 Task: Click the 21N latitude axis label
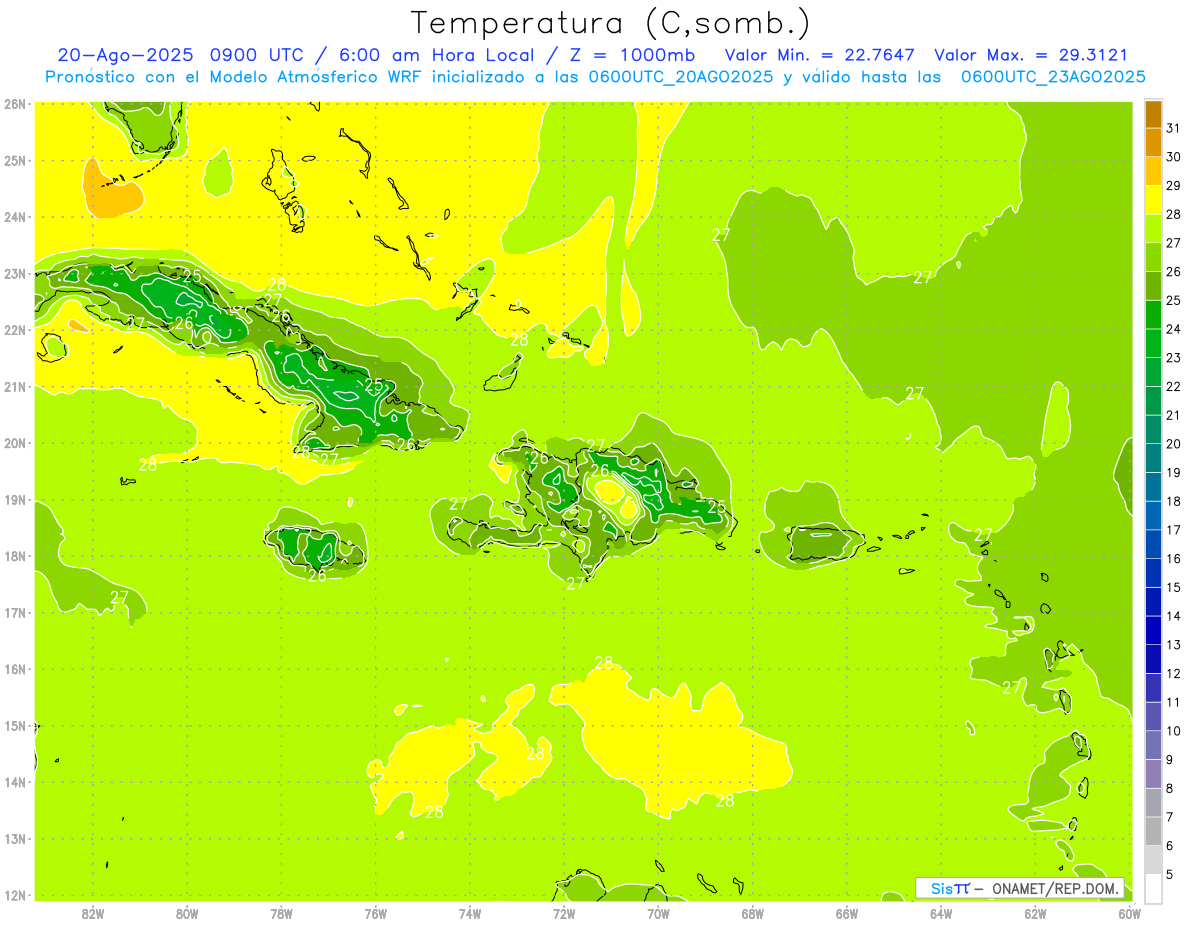coord(14,386)
